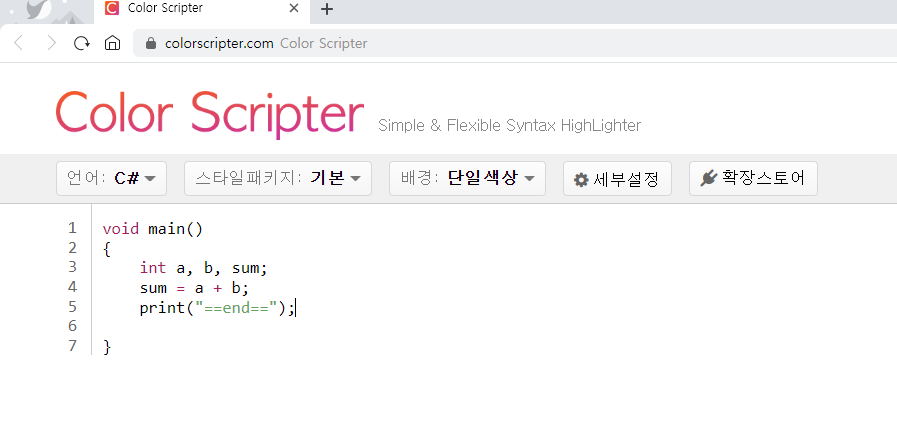Click on 'int a, b, sum;' line

click(x=204, y=268)
